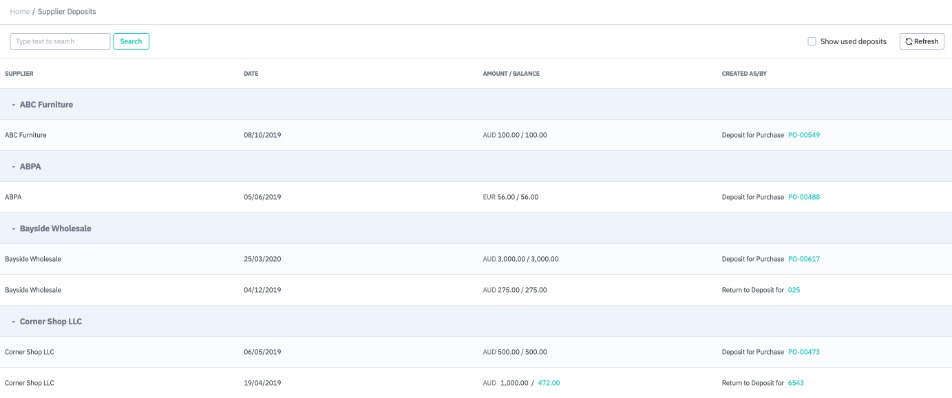Open the return deposit link 025
952x398 pixels.
click(x=794, y=290)
